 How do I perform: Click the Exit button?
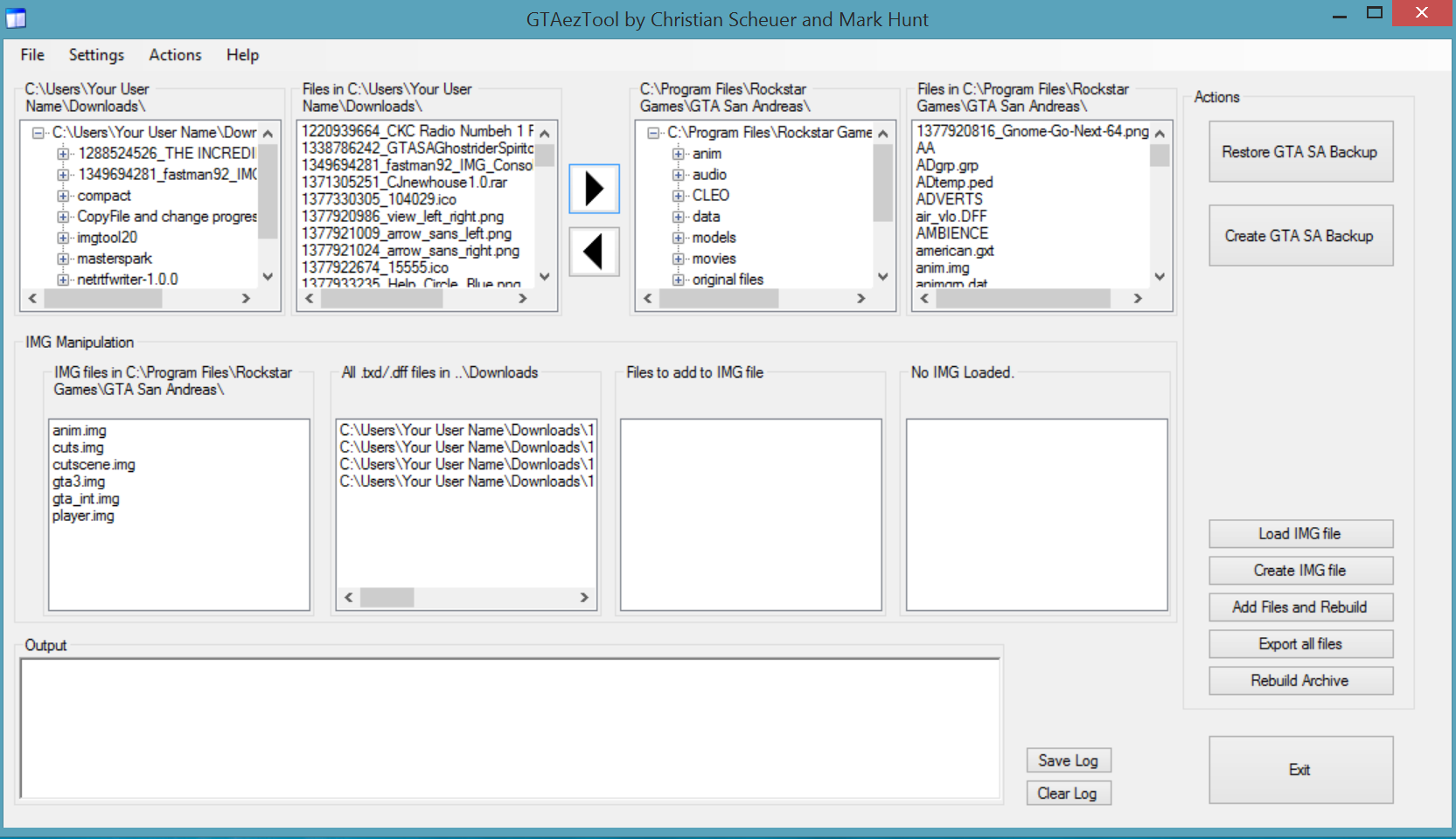[x=1300, y=770]
